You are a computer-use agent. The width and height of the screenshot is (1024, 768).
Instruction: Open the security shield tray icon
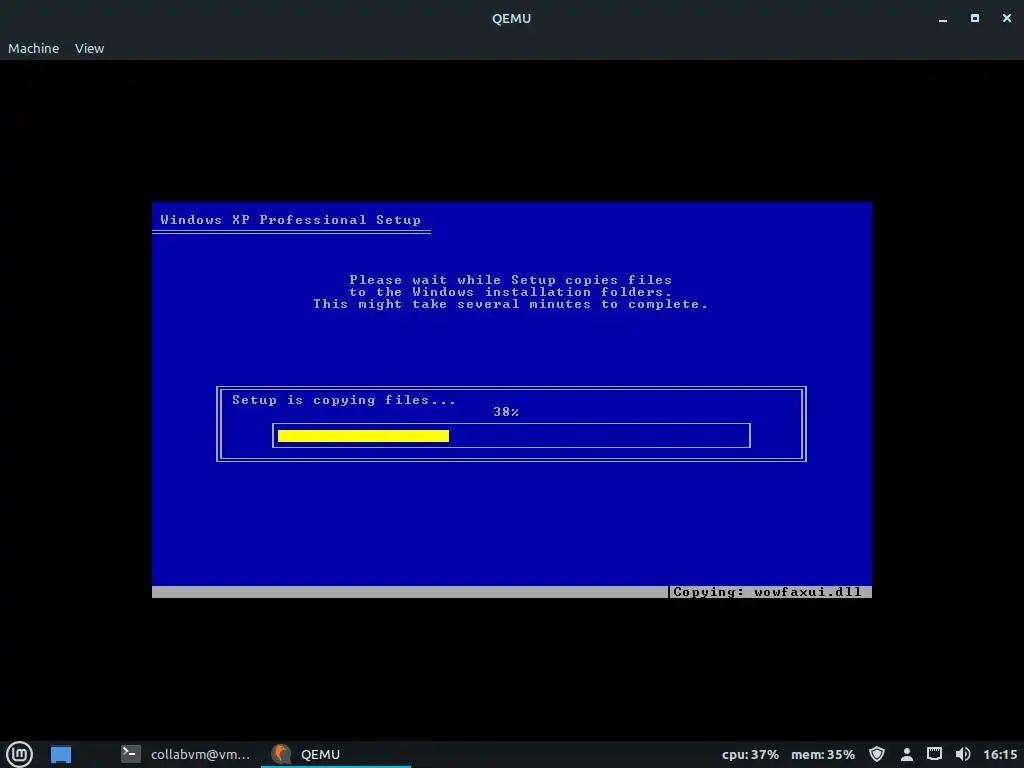tap(877, 754)
